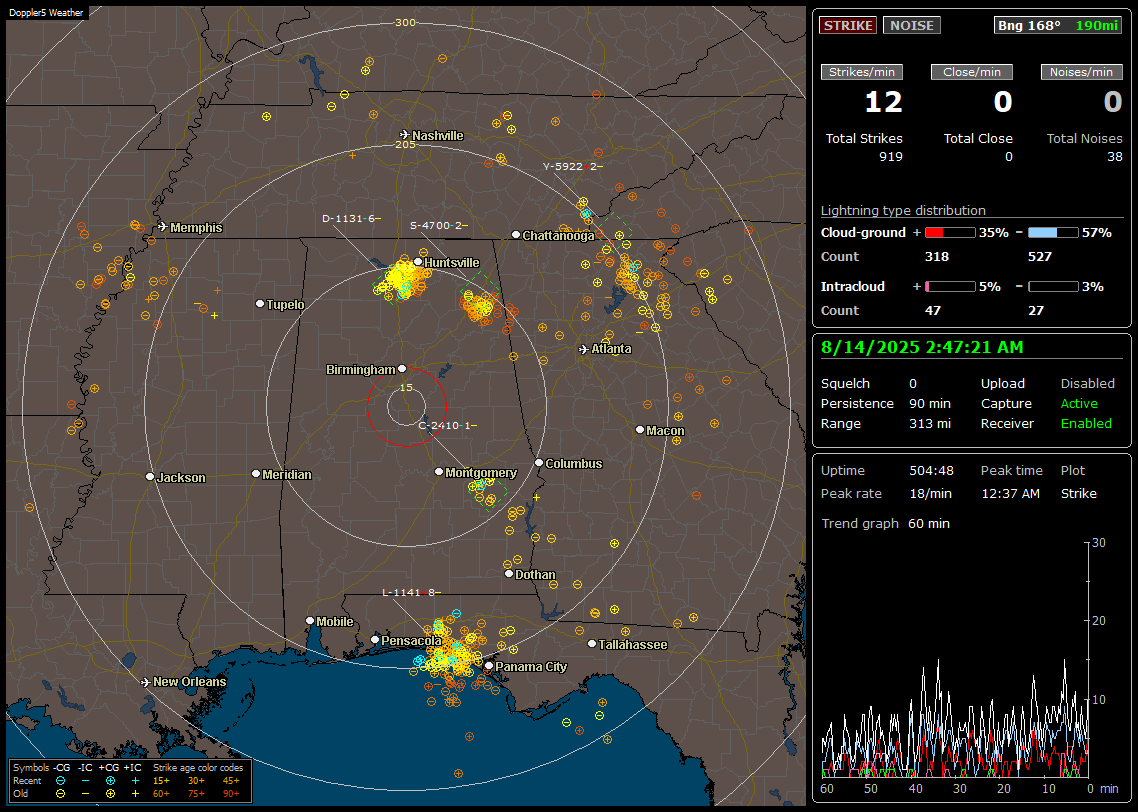
Task: Click the 90+ strike age color code
Action: [x=231, y=794]
